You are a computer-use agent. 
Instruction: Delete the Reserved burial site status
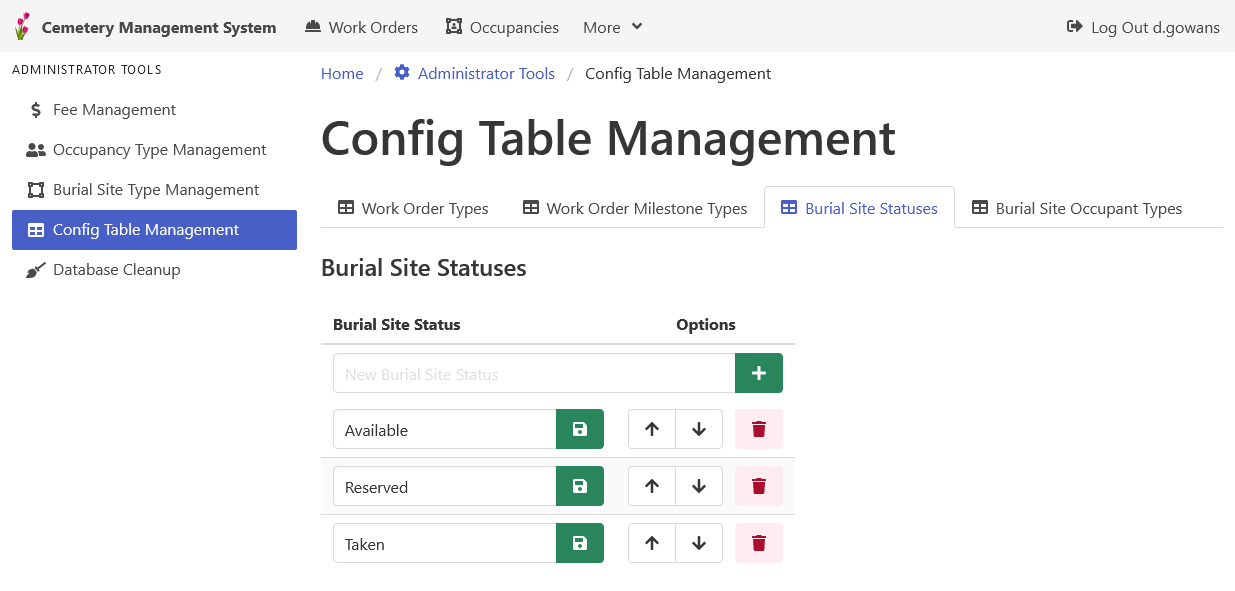point(758,486)
